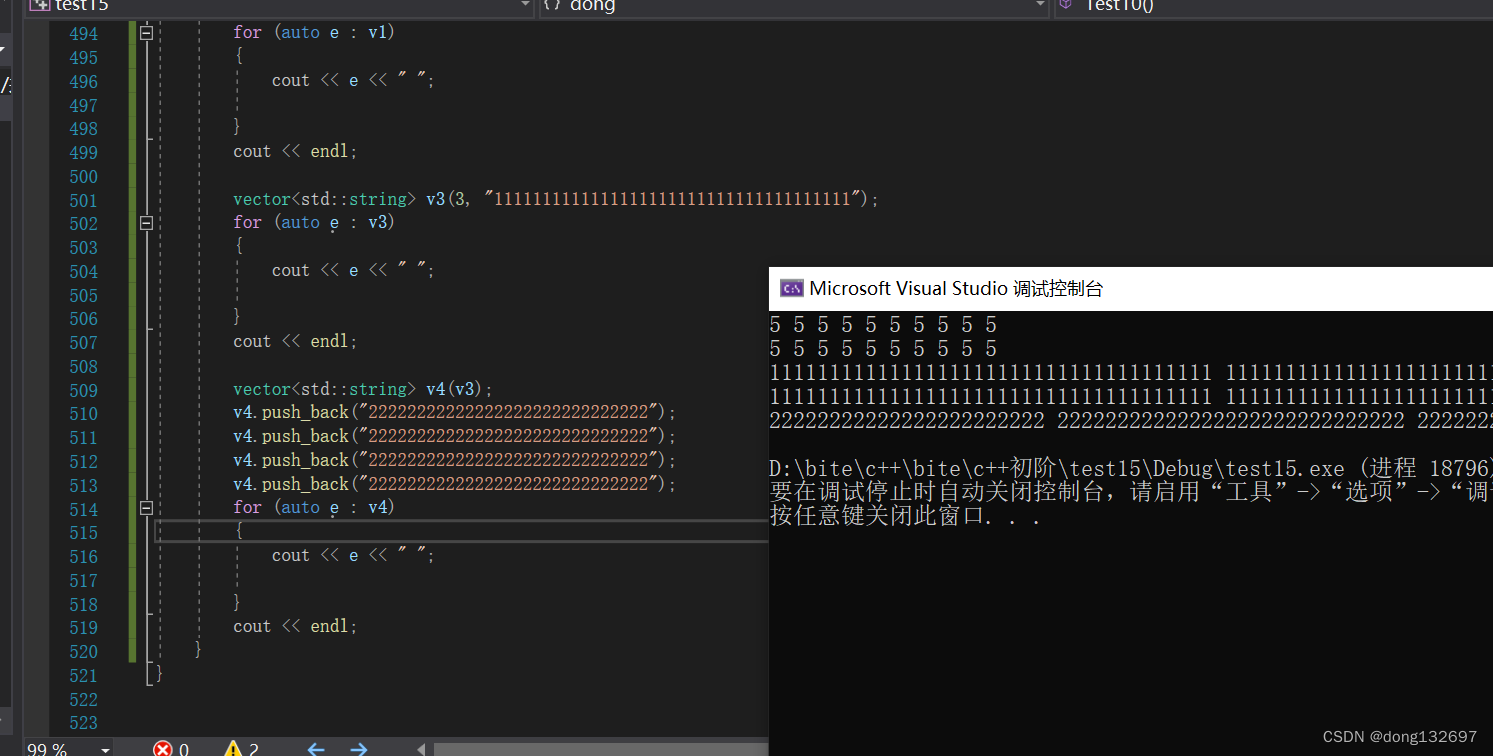The width and height of the screenshot is (1493, 756).
Task: Click the cout << e statement on line 516
Action: 353,555
